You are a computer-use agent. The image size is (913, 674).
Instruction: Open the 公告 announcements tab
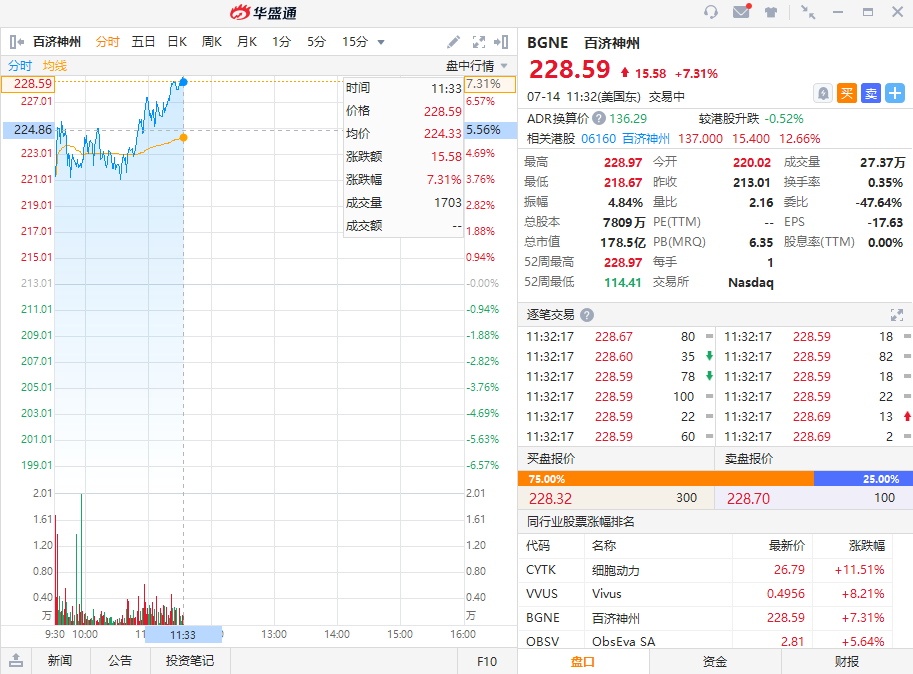(x=120, y=661)
